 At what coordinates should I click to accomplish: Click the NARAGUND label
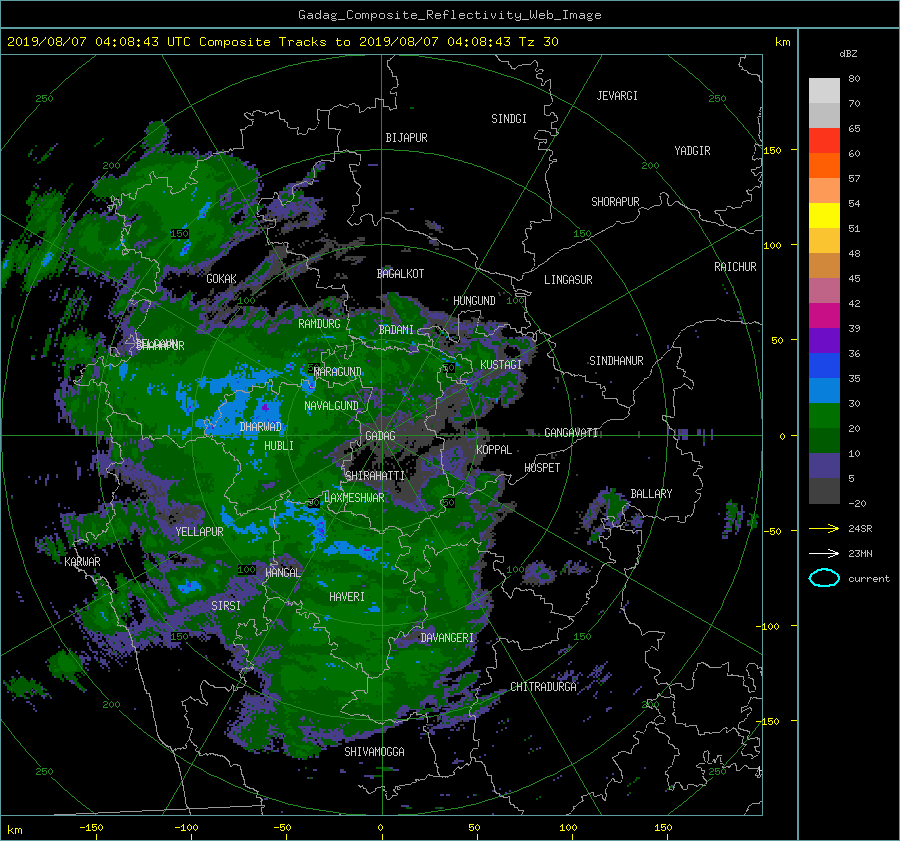(339, 372)
